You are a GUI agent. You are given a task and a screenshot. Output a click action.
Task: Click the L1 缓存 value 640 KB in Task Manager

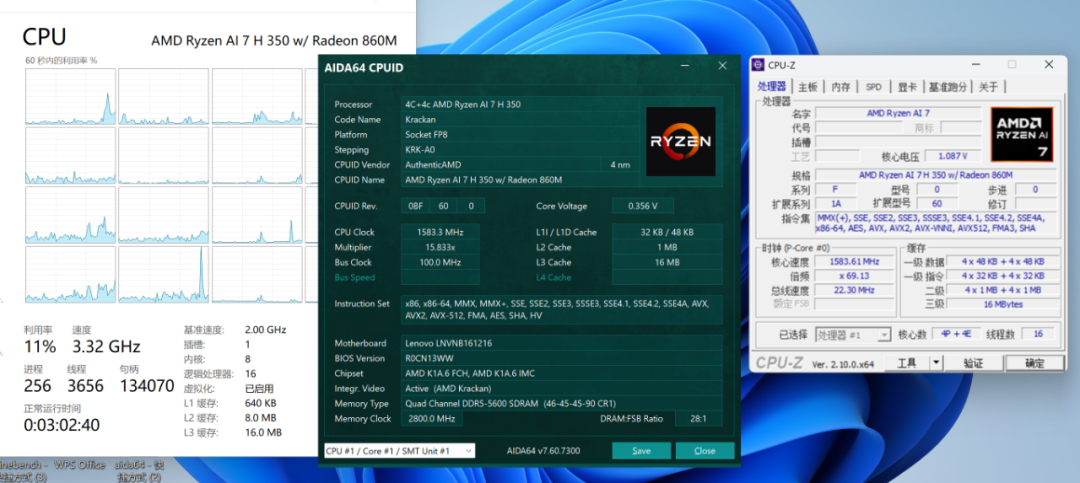(262, 403)
